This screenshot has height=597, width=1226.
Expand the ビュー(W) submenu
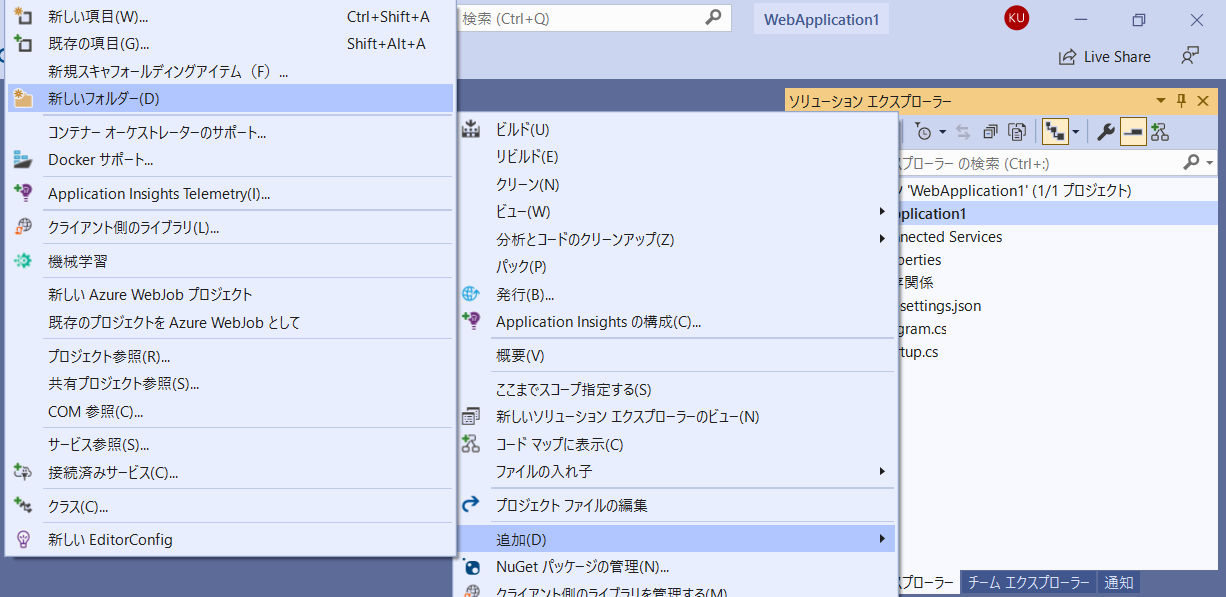click(677, 211)
